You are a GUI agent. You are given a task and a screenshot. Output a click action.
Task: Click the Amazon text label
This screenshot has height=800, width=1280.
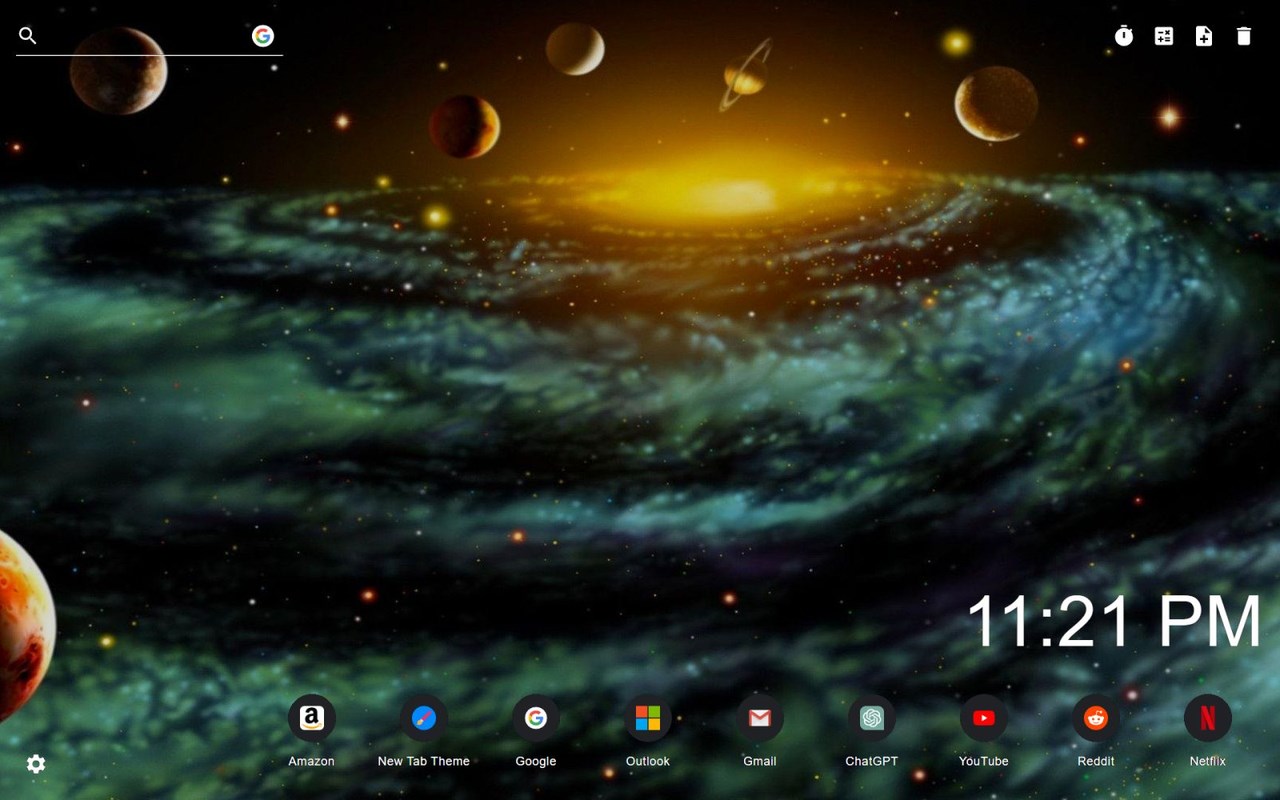point(312,761)
